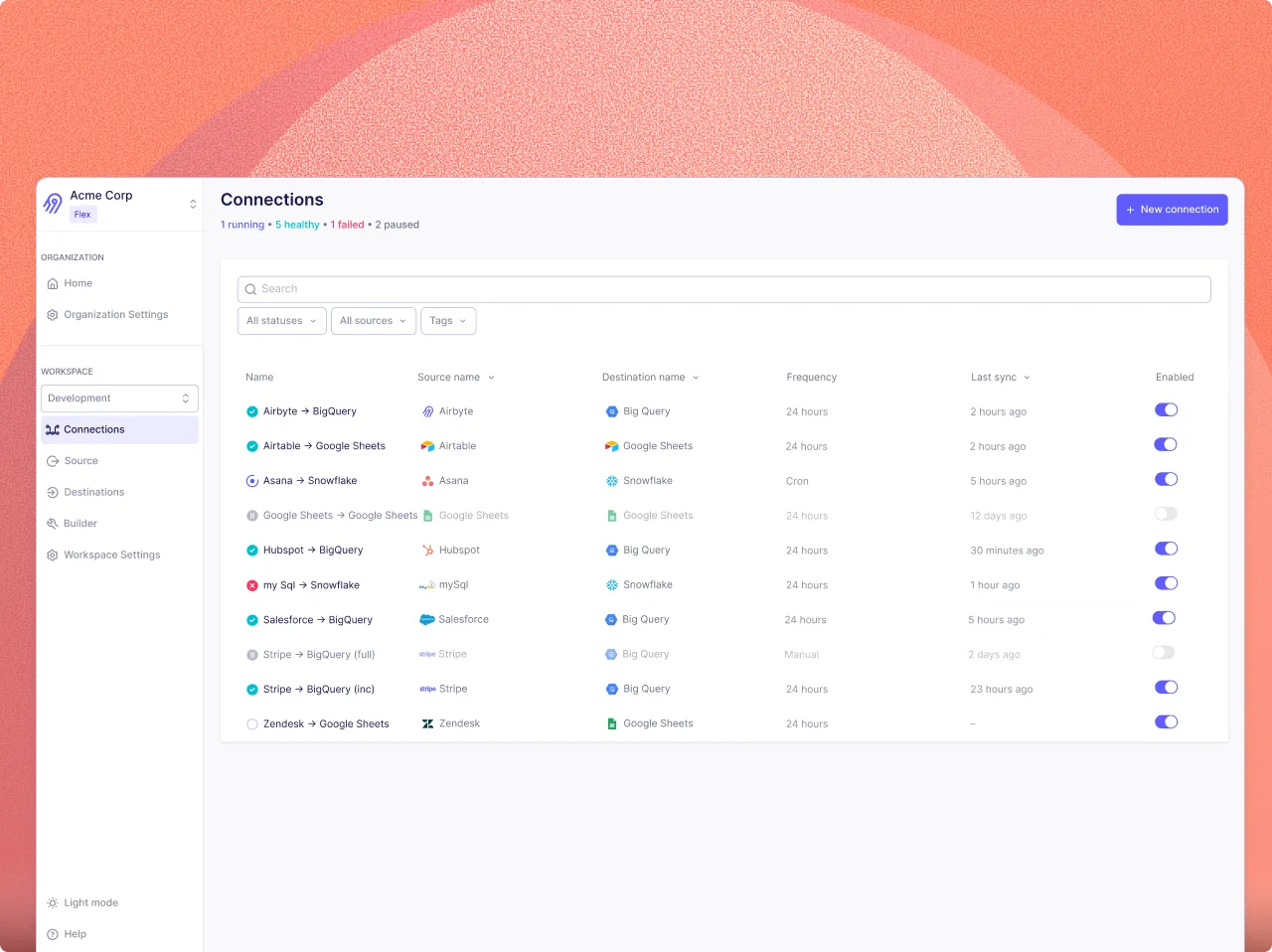Filter by the 1 running status link
The image size is (1272, 952).
coord(242,226)
